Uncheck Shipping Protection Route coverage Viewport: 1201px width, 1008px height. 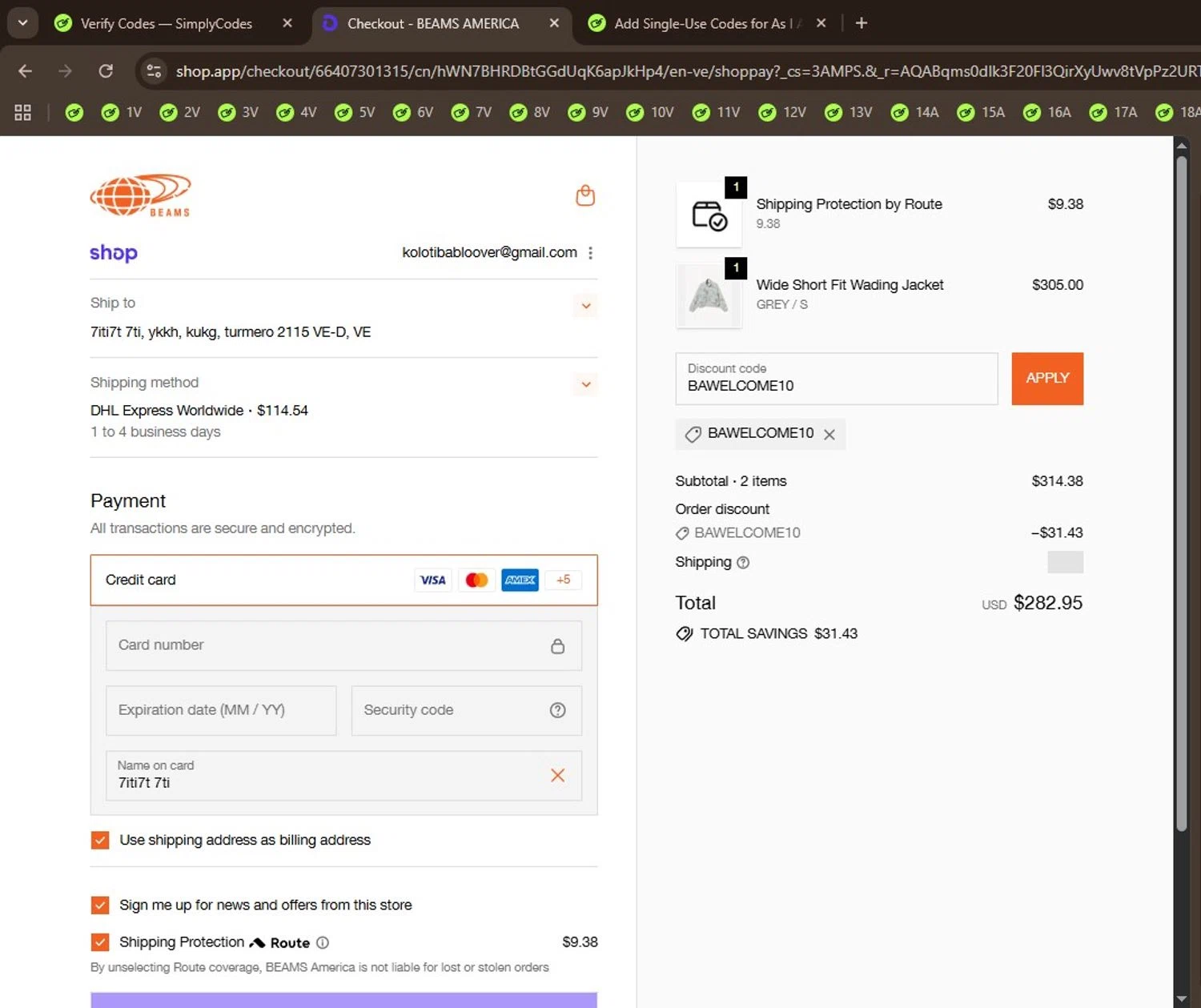pyautogui.click(x=100, y=942)
